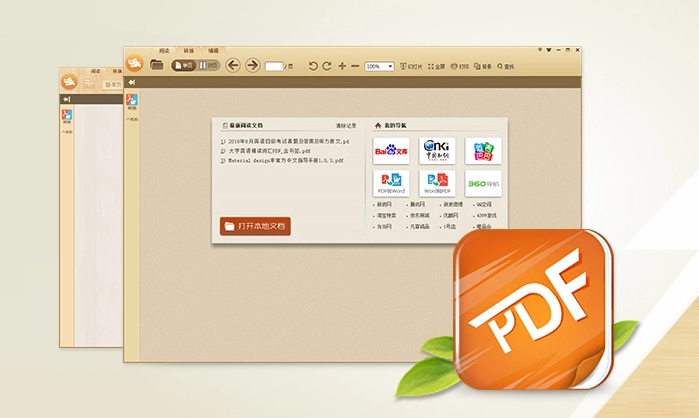This screenshot has width=699, height=418.
Task: Open the 360导航 tile
Action: [x=483, y=184]
